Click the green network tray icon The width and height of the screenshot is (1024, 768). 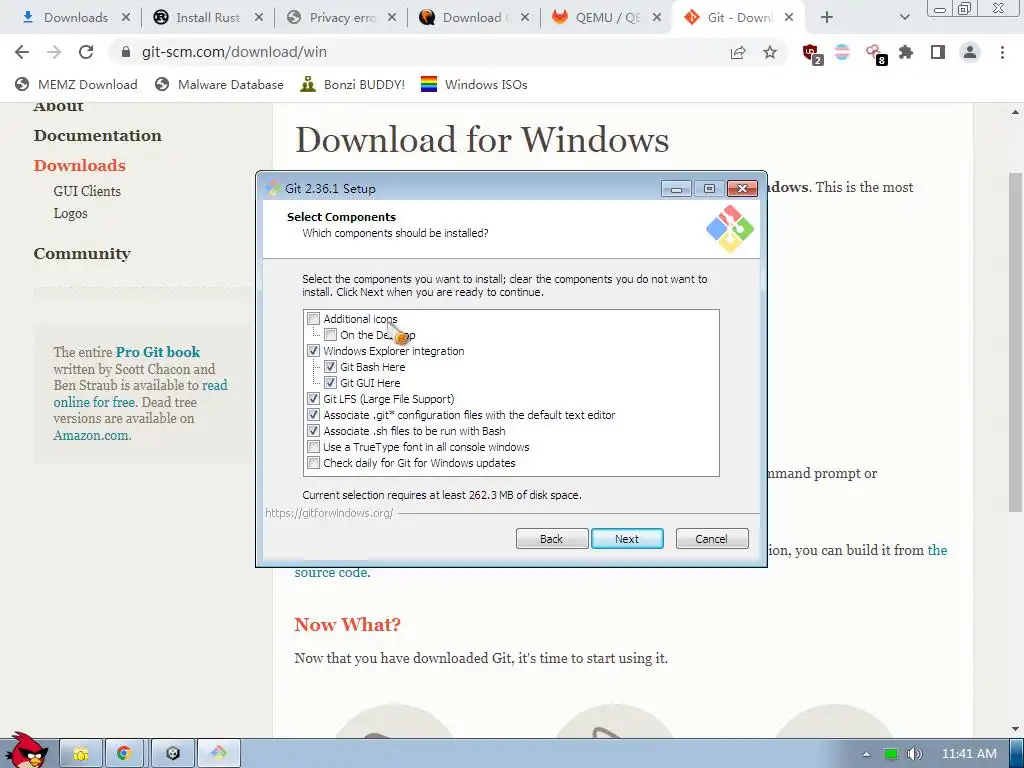[x=891, y=754]
